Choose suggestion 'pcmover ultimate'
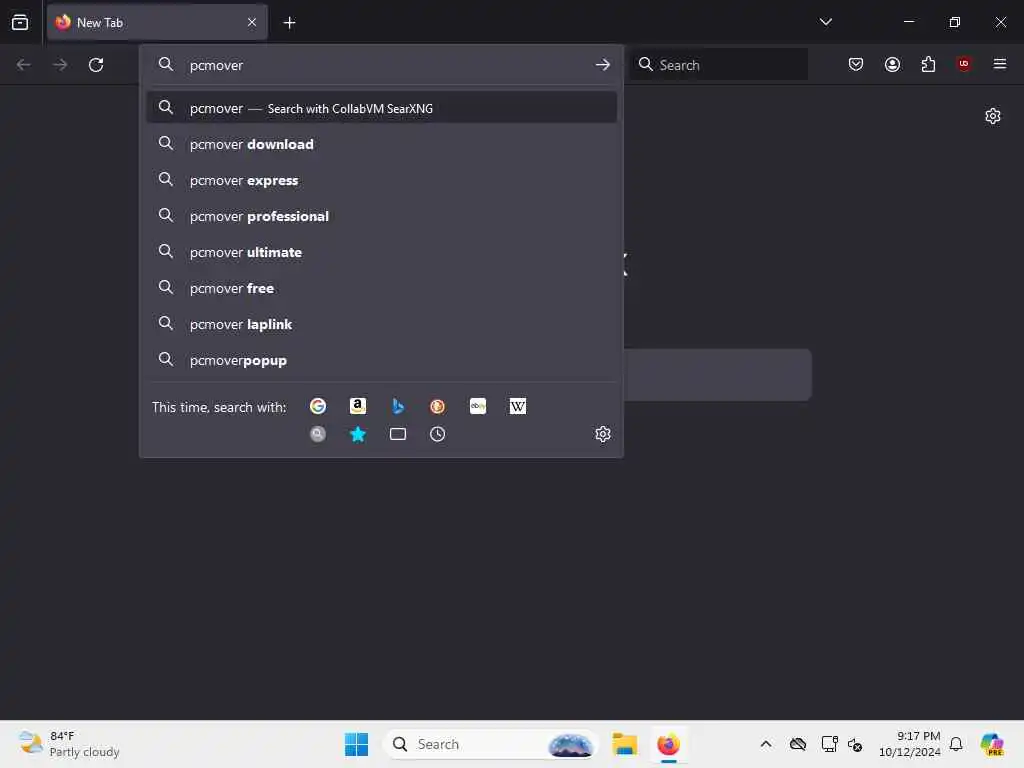The width and height of the screenshot is (1024, 768). coord(381,252)
